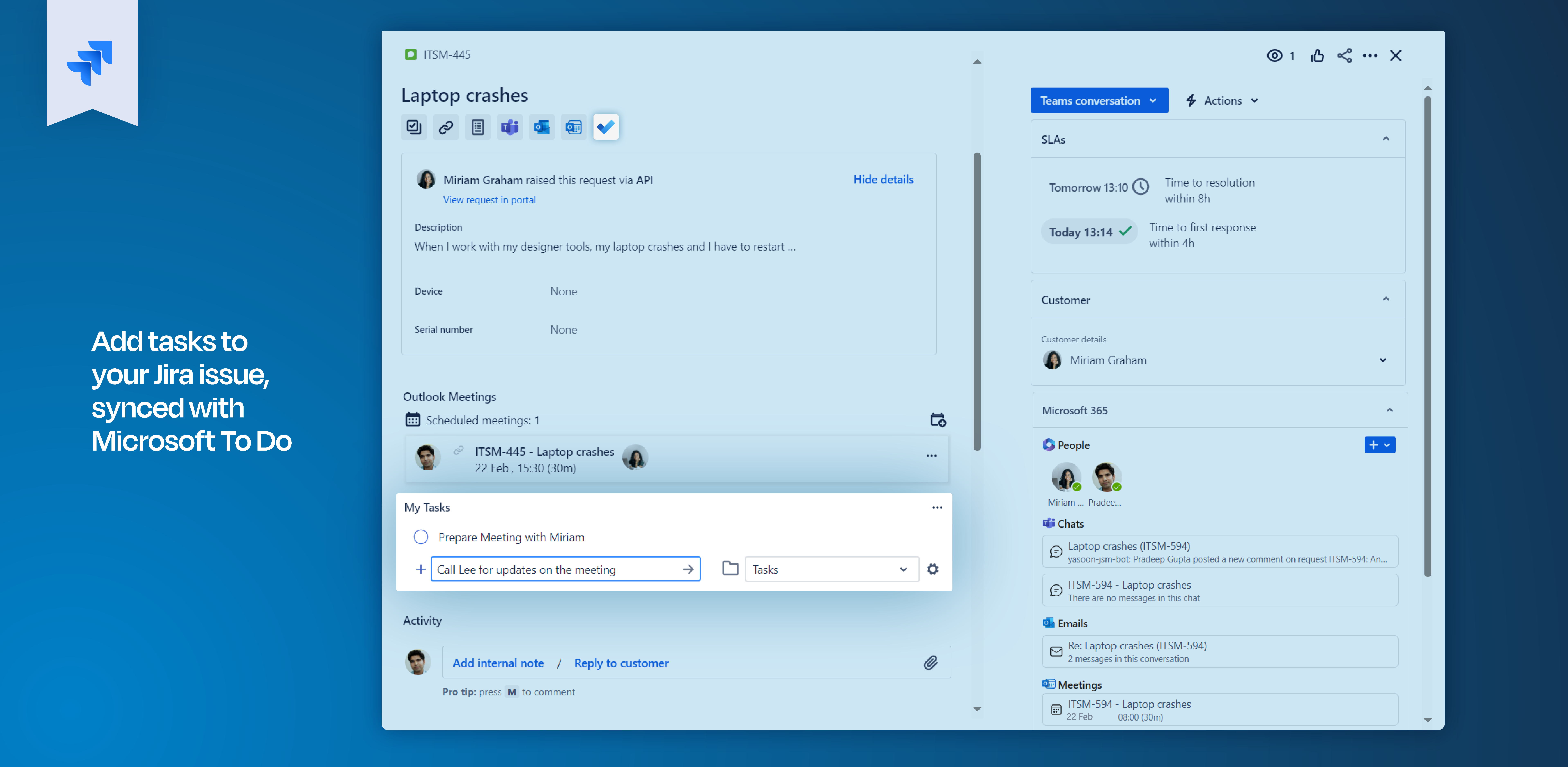1568x767 pixels.
Task: Click the attachment paperclip icon
Action: point(930,663)
